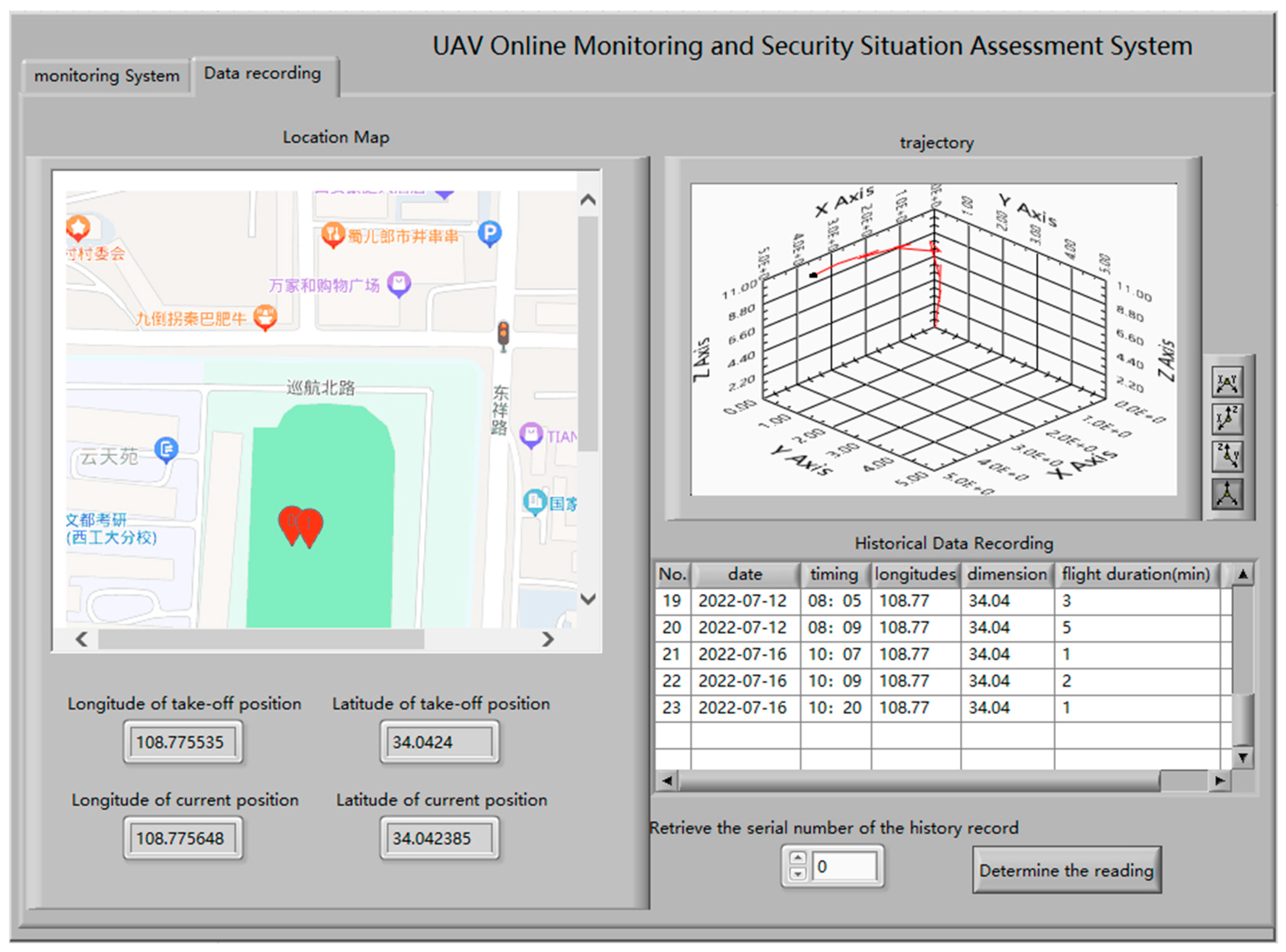This screenshot has width=1286, height=952.
Task: Increment the history record serial number
Action: 797,858
